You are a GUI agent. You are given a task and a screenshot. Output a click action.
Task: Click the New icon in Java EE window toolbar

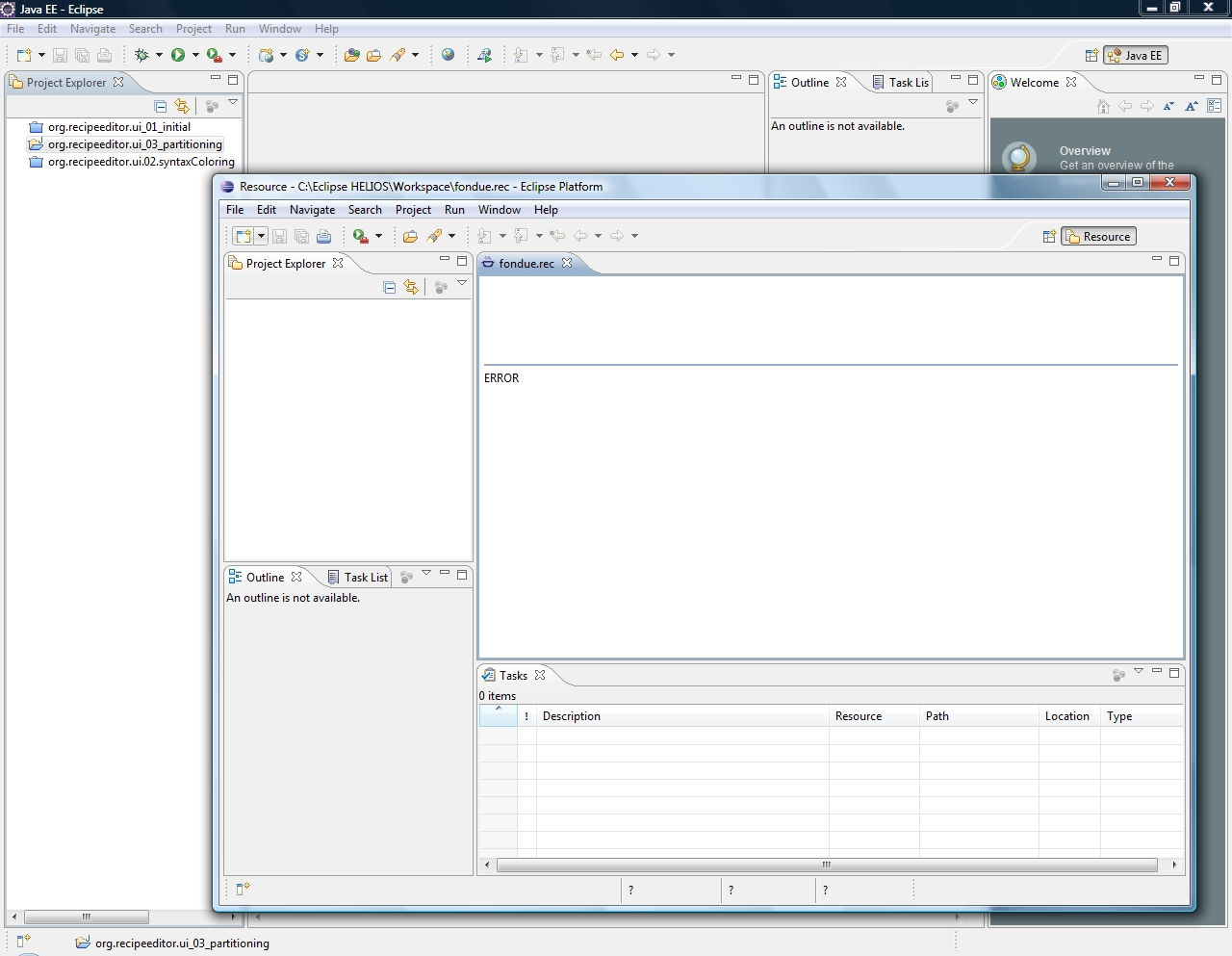point(24,55)
